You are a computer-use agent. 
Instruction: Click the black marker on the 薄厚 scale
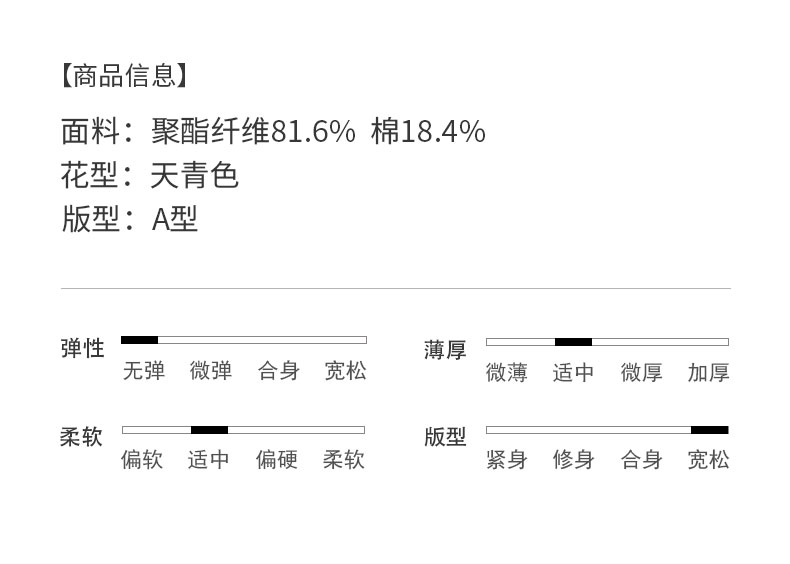tap(573, 342)
